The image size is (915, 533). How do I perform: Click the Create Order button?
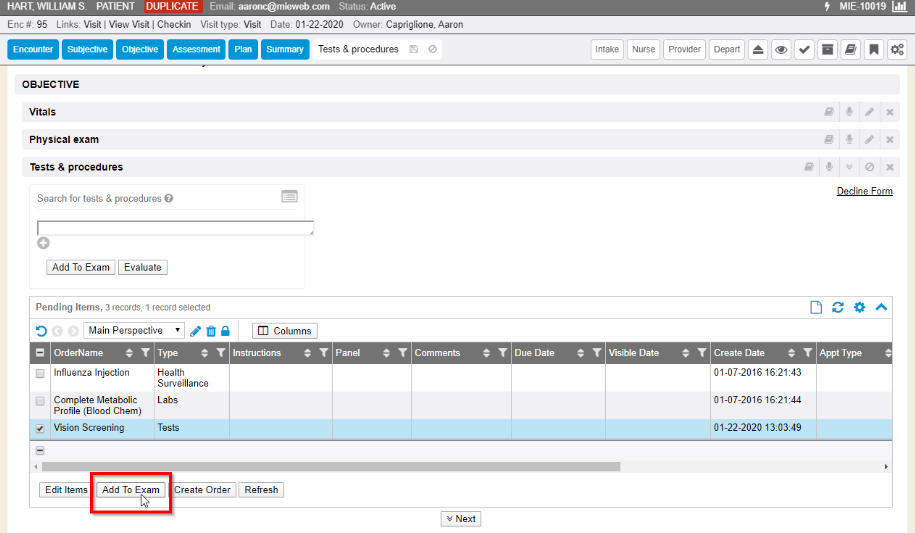coord(203,490)
